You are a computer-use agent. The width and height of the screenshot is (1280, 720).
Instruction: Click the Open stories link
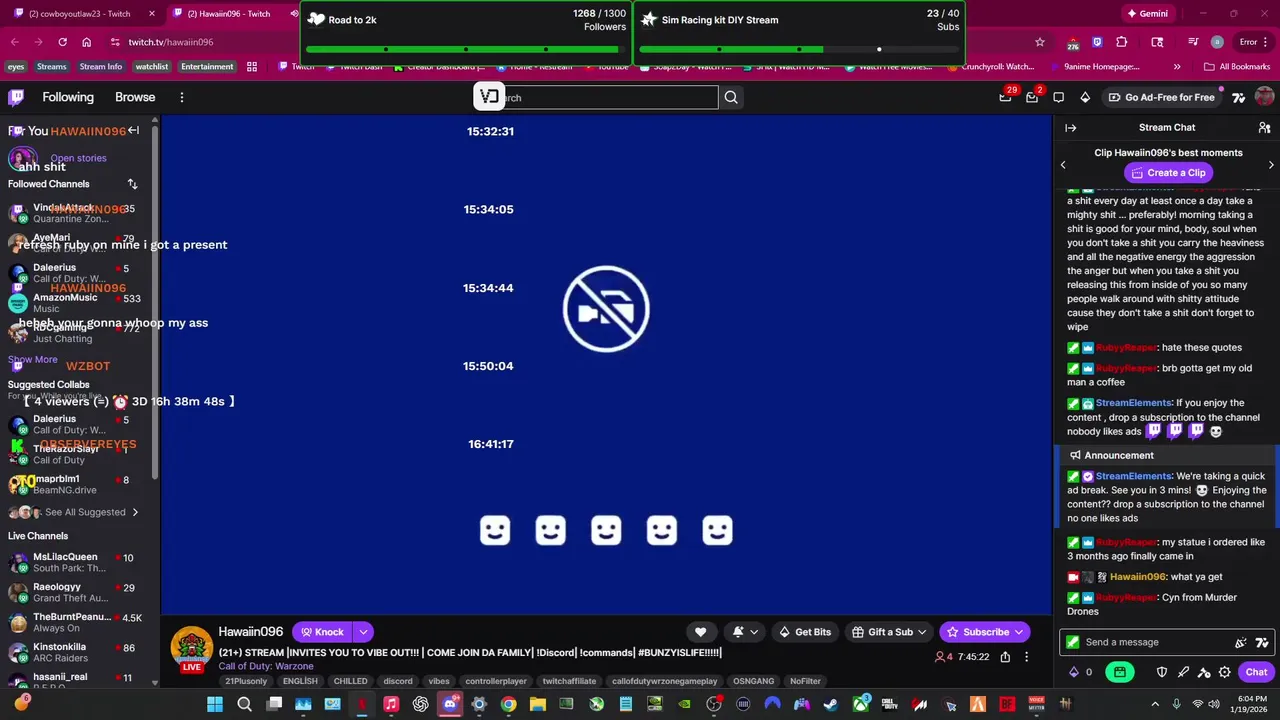[78, 158]
